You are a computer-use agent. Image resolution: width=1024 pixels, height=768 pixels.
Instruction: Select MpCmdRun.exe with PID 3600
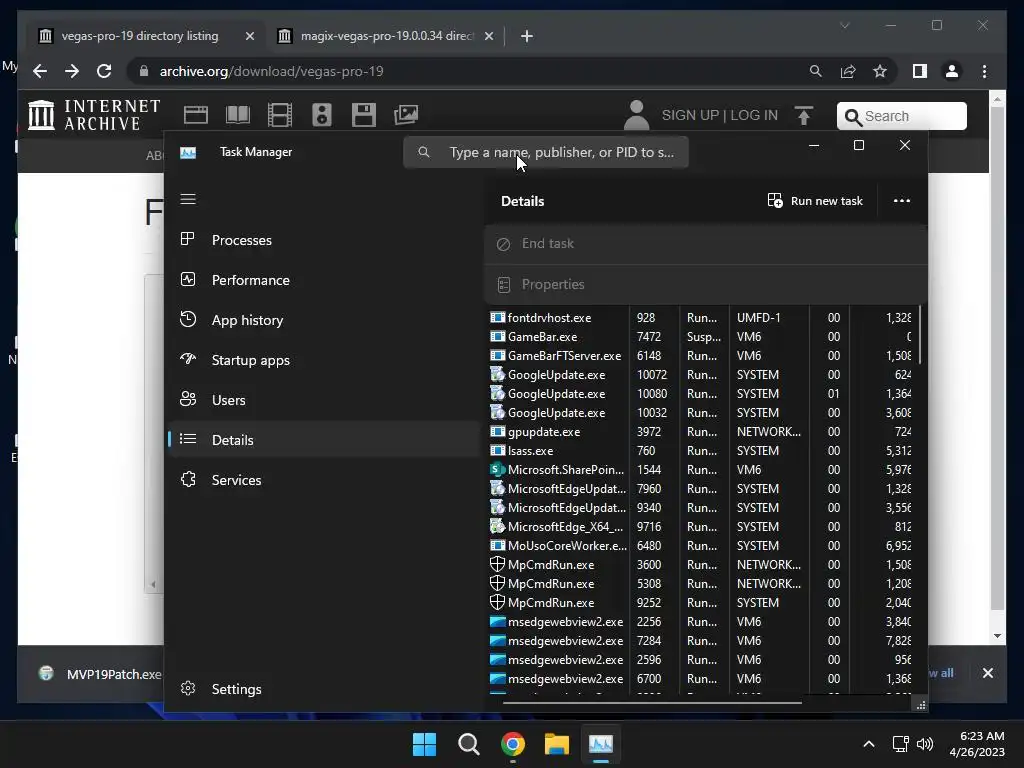click(701, 564)
